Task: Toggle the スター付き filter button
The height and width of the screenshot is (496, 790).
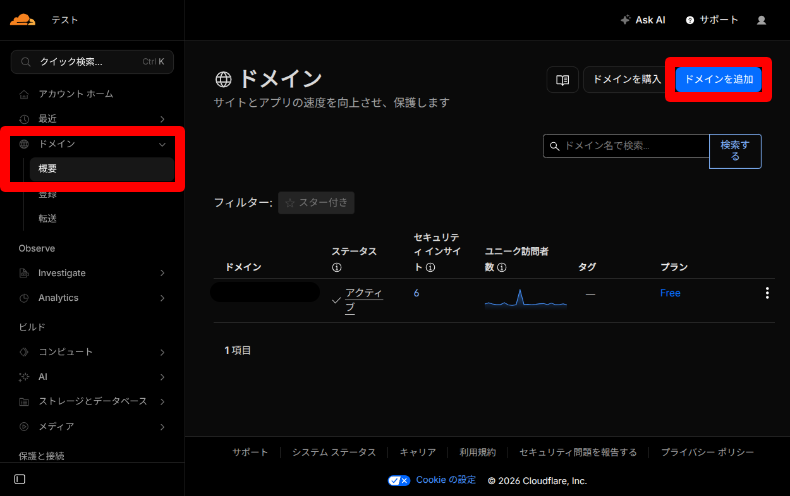Action: pos(316,203)
